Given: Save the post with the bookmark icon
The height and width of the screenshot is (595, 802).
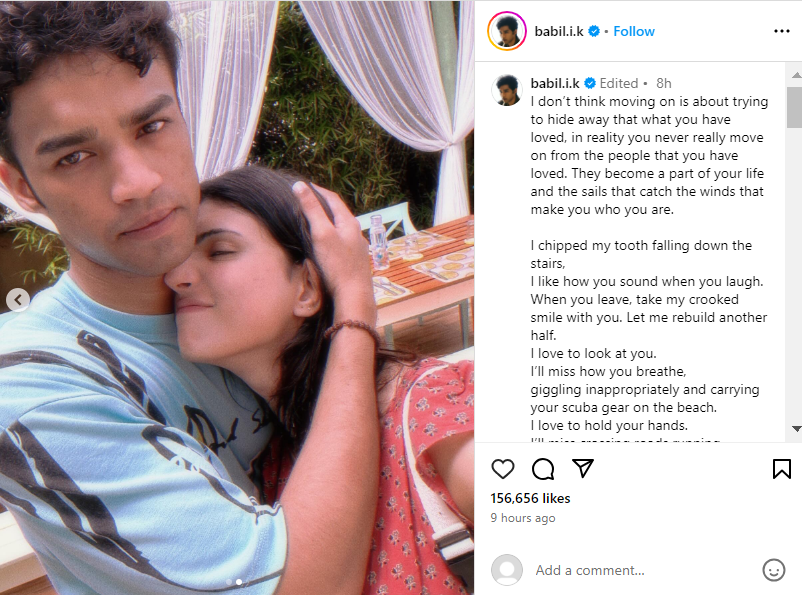Looking at the screenshot, I should click(782, 469).
